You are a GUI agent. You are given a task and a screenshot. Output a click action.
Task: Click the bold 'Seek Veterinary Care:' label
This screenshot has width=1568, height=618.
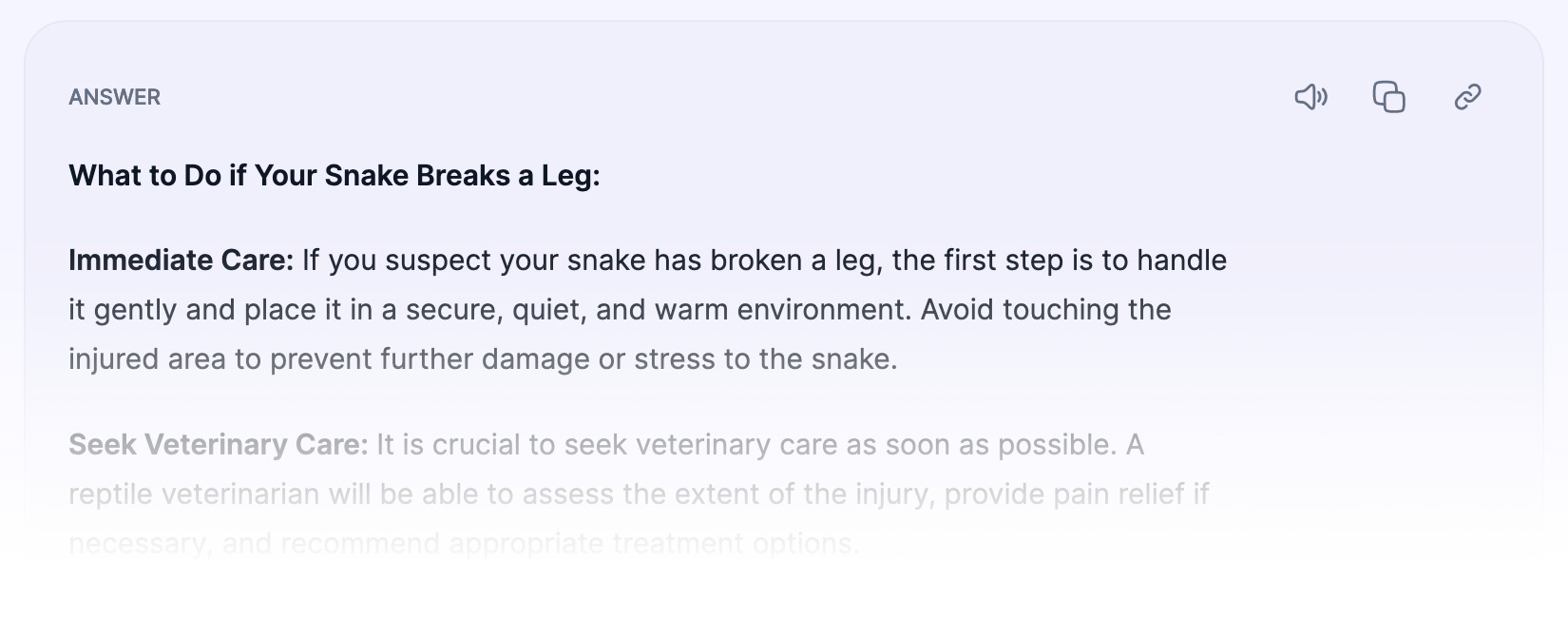coord(219,445)
